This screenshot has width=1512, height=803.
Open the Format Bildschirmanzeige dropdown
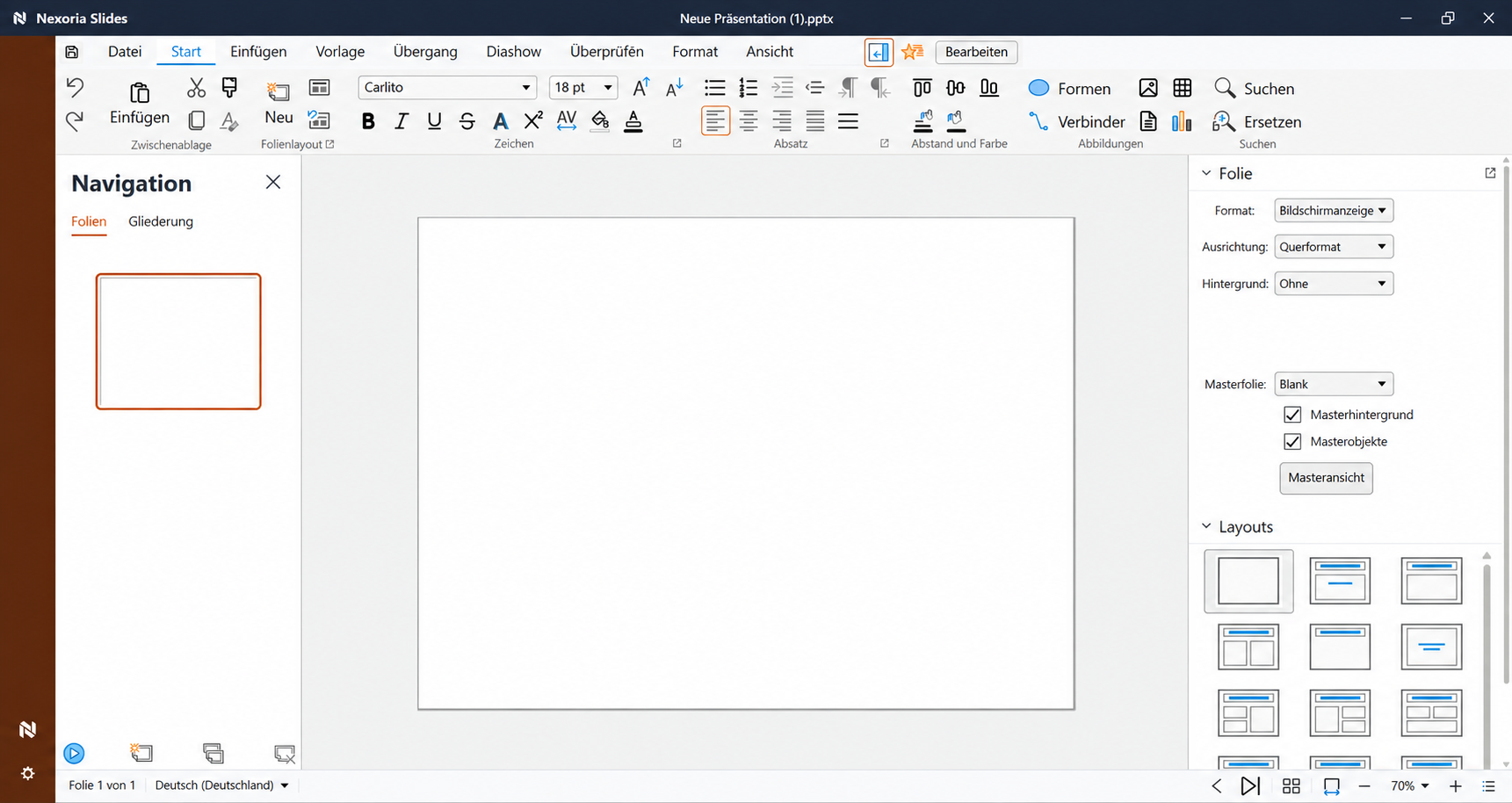1334,211
